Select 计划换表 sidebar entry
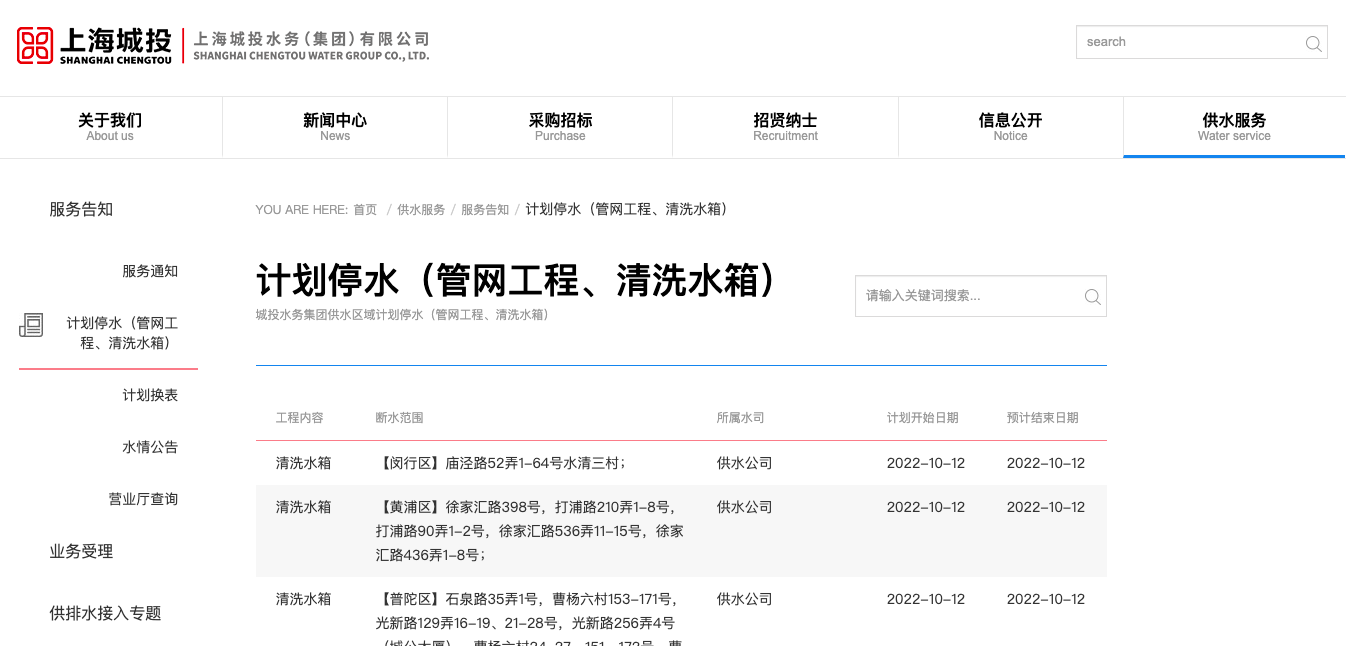The width and height of the screenshot is (1346, 646). [149, 394]
